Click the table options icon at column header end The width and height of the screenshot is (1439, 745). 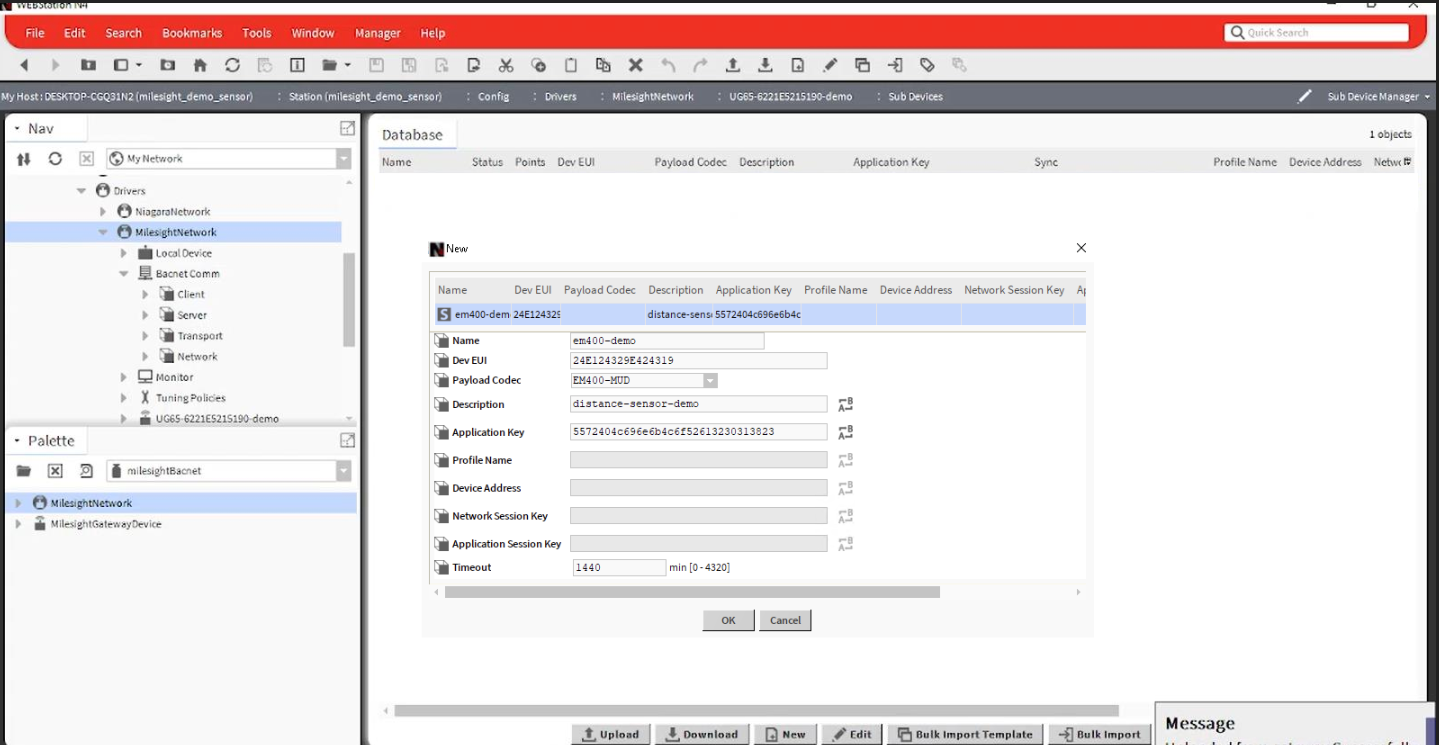click(x=1407, y=162)
